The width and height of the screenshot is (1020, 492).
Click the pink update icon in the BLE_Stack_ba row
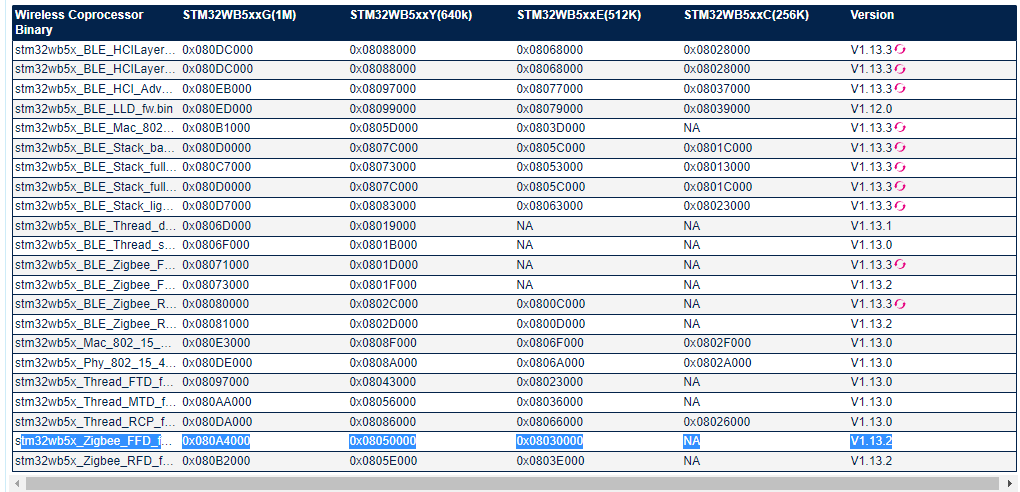click(x=900, y=147)
